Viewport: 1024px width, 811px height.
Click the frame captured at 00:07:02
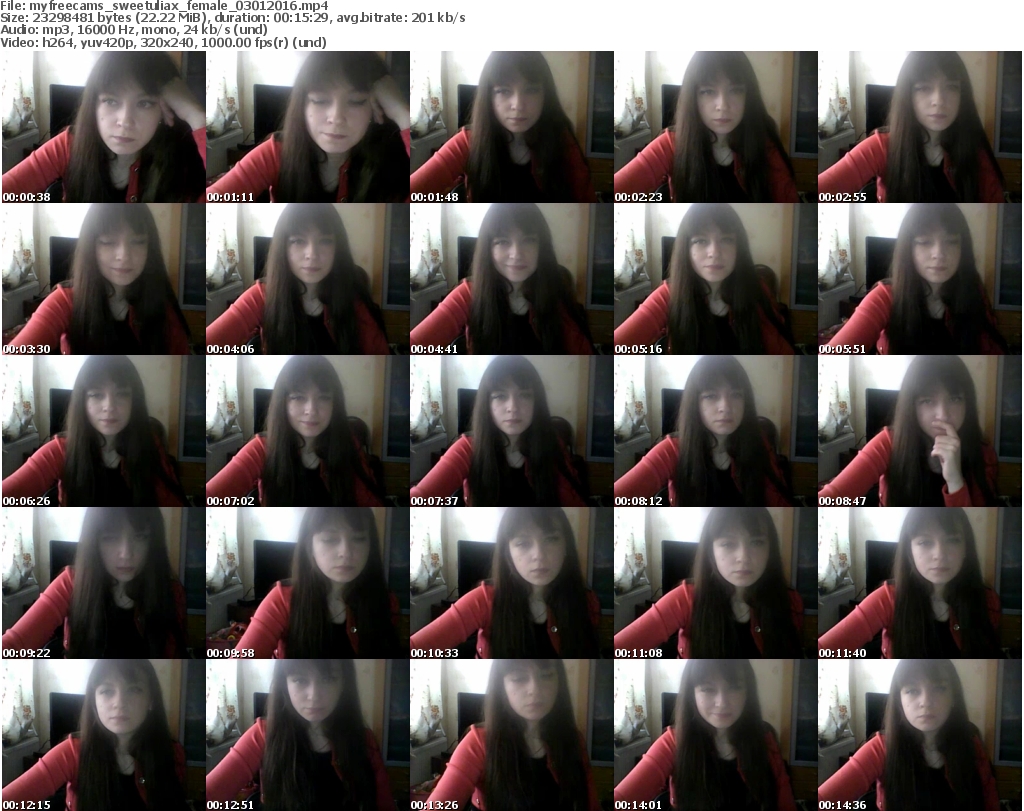click(x=308, y=431)
